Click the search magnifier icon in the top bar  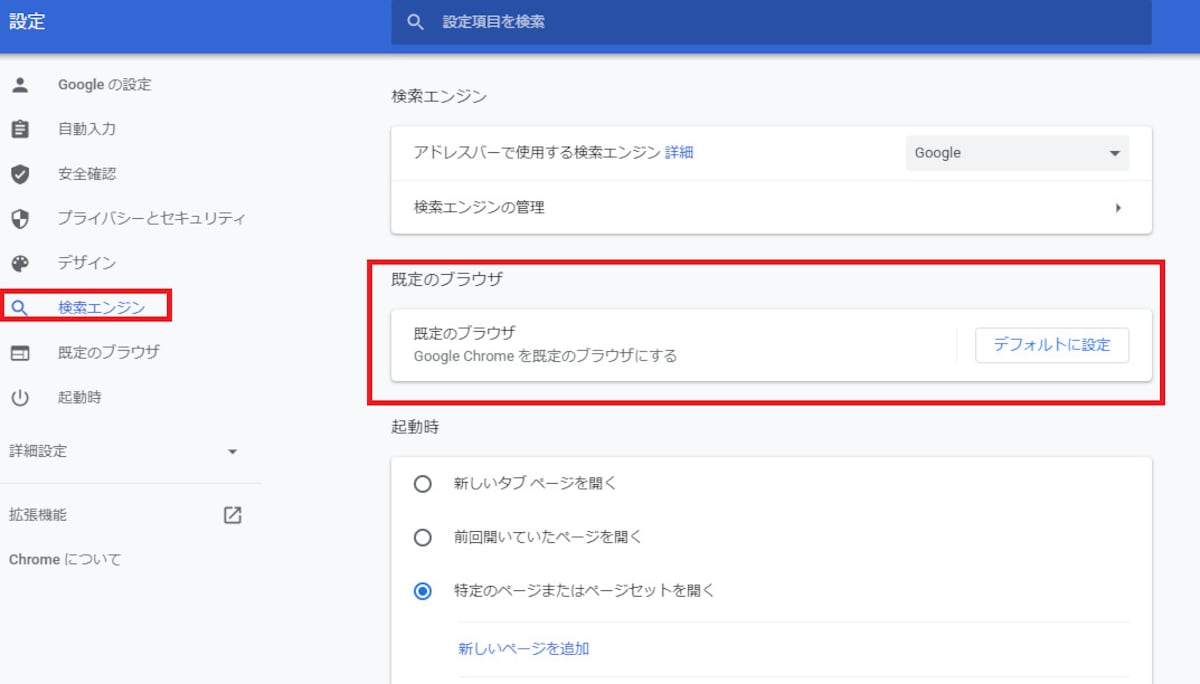(x=416, y=21)
